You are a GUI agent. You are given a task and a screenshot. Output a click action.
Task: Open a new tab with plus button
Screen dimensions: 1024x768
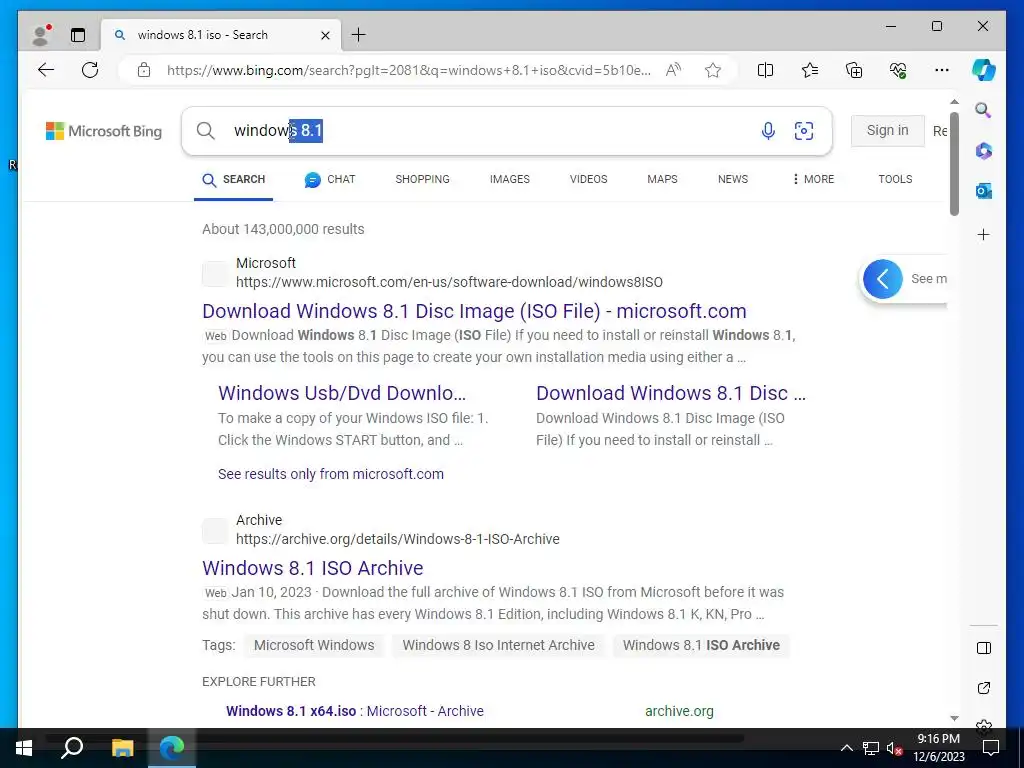pyautogui.click(x=359, y=35)
